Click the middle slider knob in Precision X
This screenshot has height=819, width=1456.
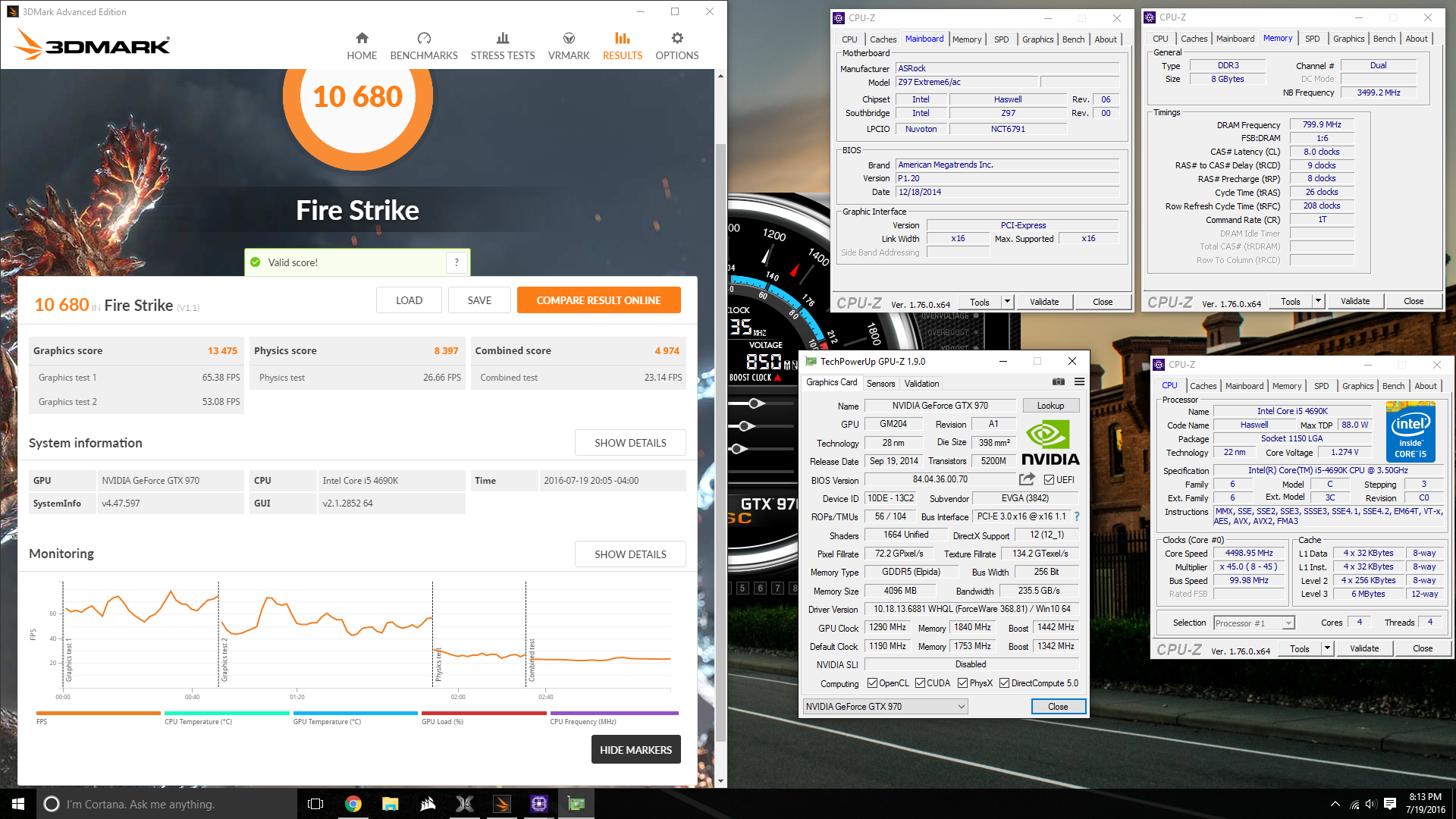746,426
